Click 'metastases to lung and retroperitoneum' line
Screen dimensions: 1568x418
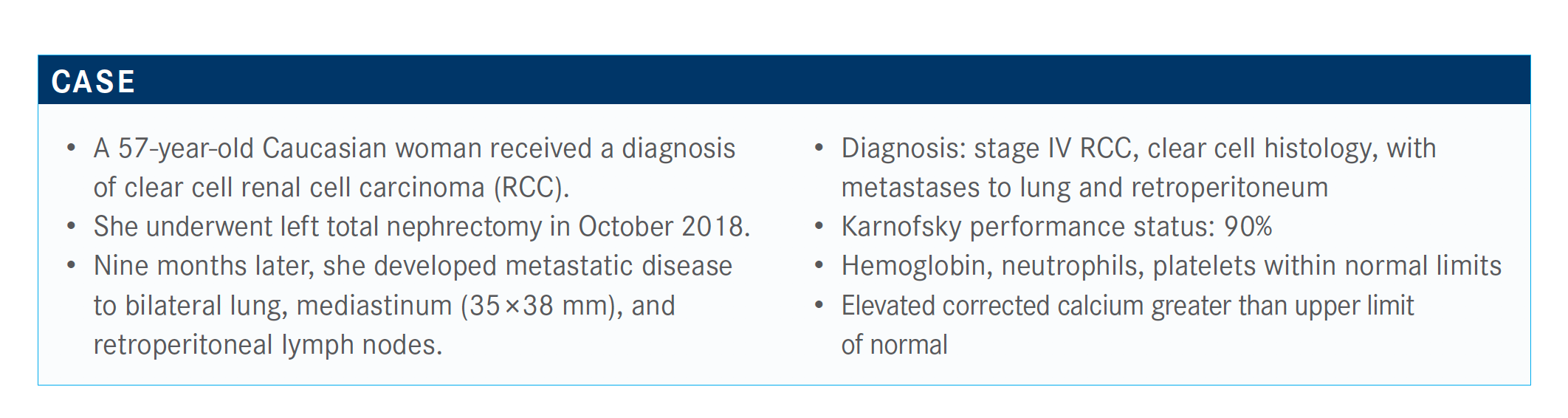[x=1084, y=188]
